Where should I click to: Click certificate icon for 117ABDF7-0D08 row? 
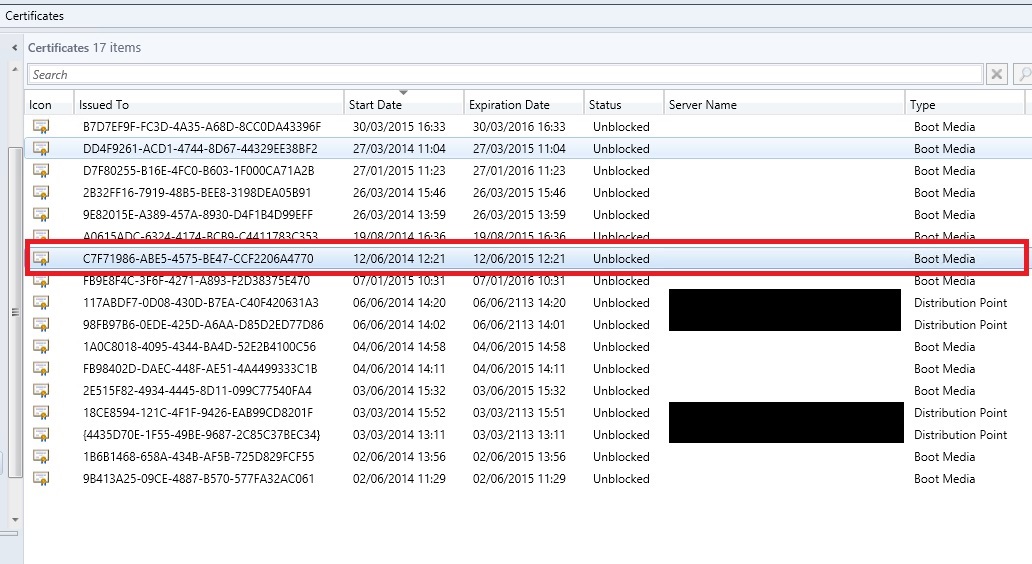pos(41,303)
